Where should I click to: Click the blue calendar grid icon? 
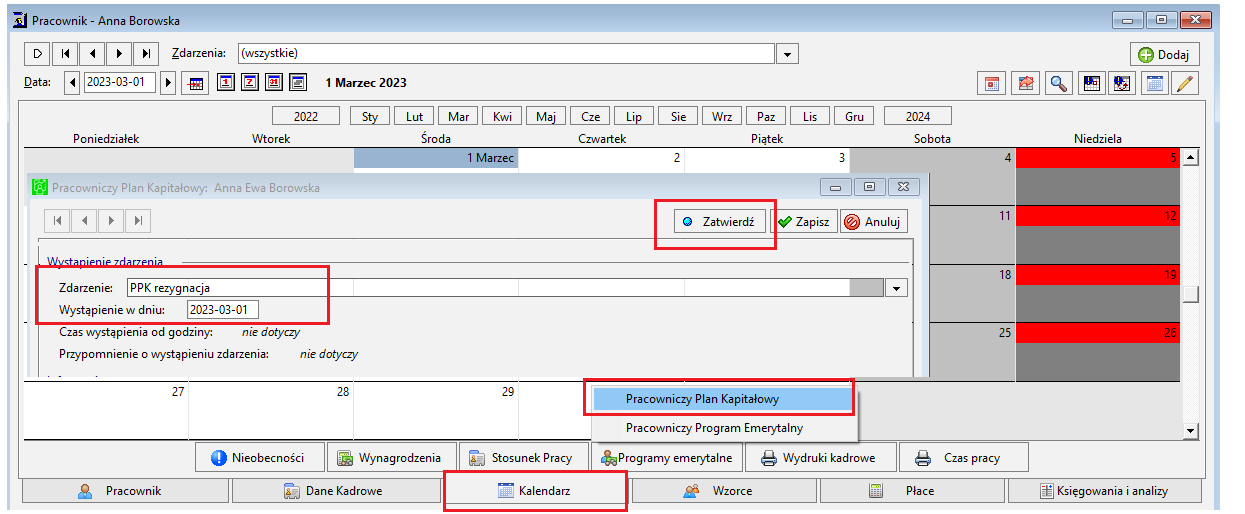pos(1156,84)
